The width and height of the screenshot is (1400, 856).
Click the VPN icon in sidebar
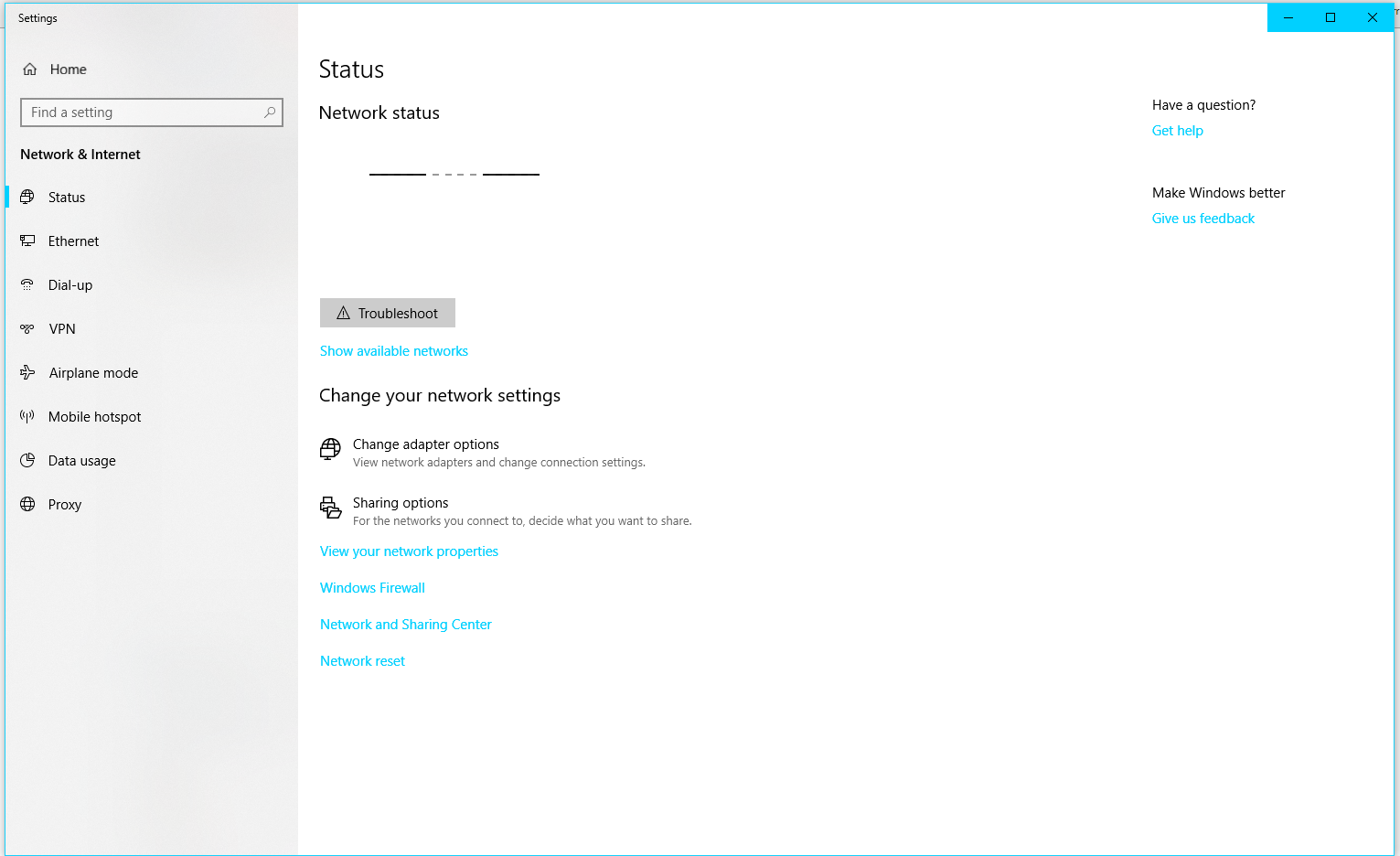[27, 329]
